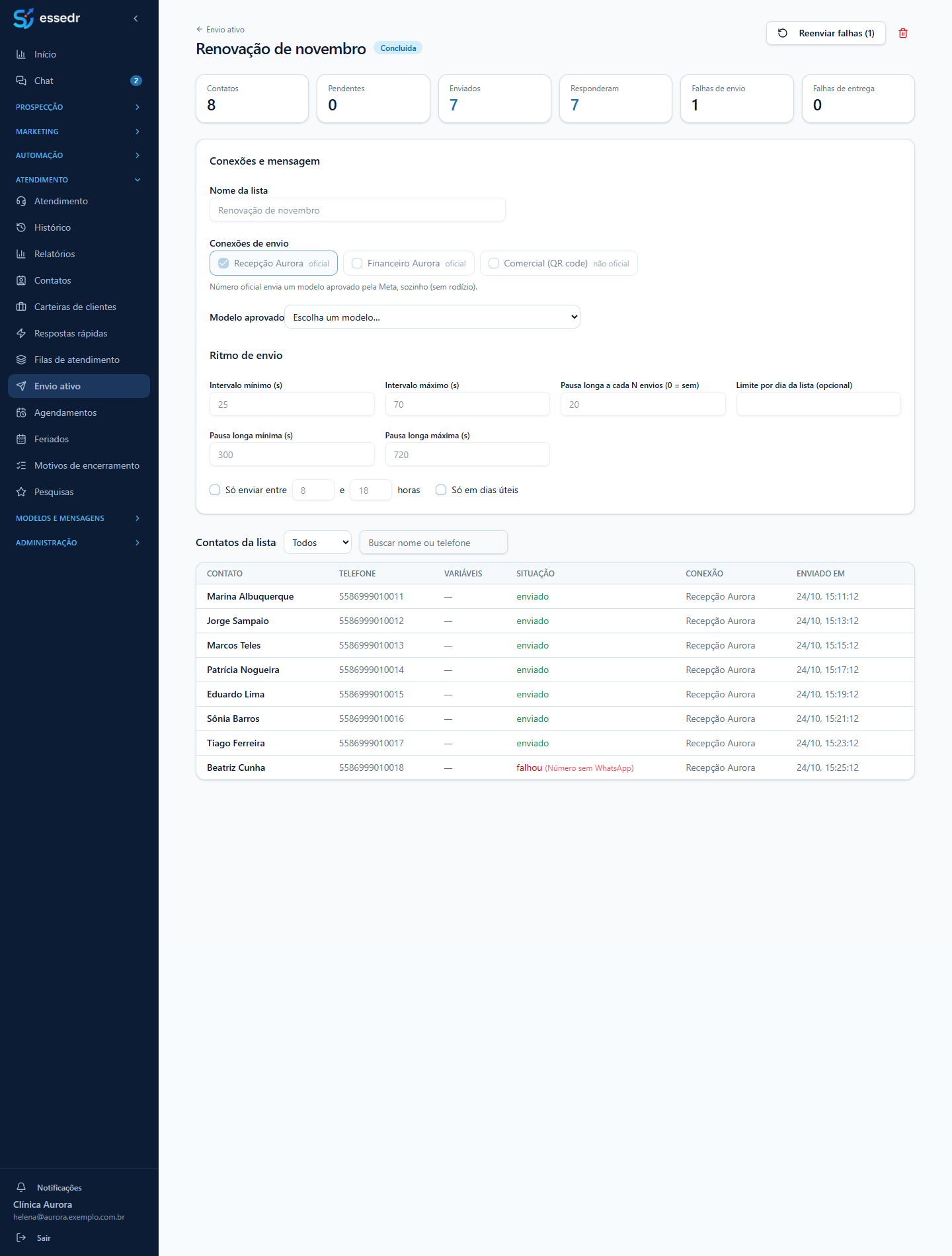The image size is (952, 1256).
Task: Click the Início chart icon
Action: 21,54
